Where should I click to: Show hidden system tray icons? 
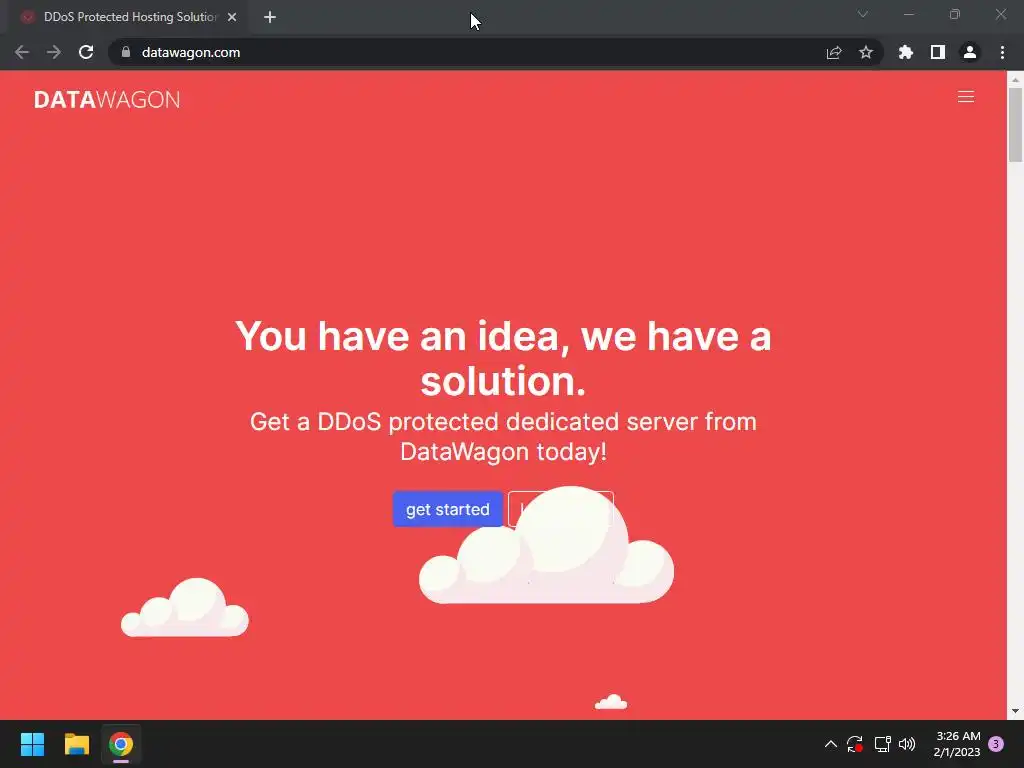(x=831, y=744)
